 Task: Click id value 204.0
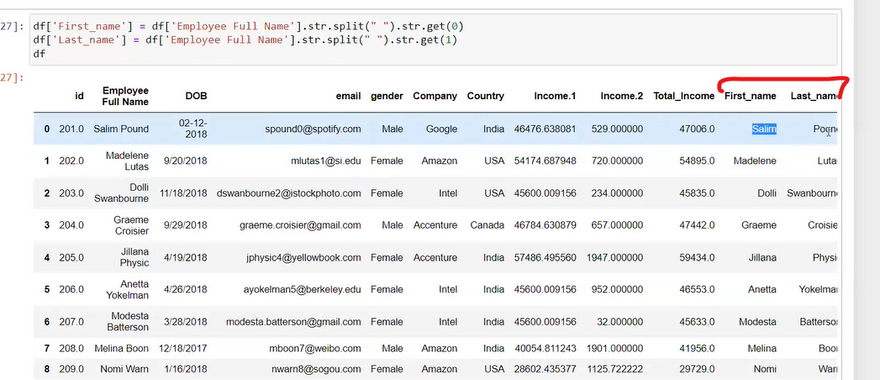[71, 225]
